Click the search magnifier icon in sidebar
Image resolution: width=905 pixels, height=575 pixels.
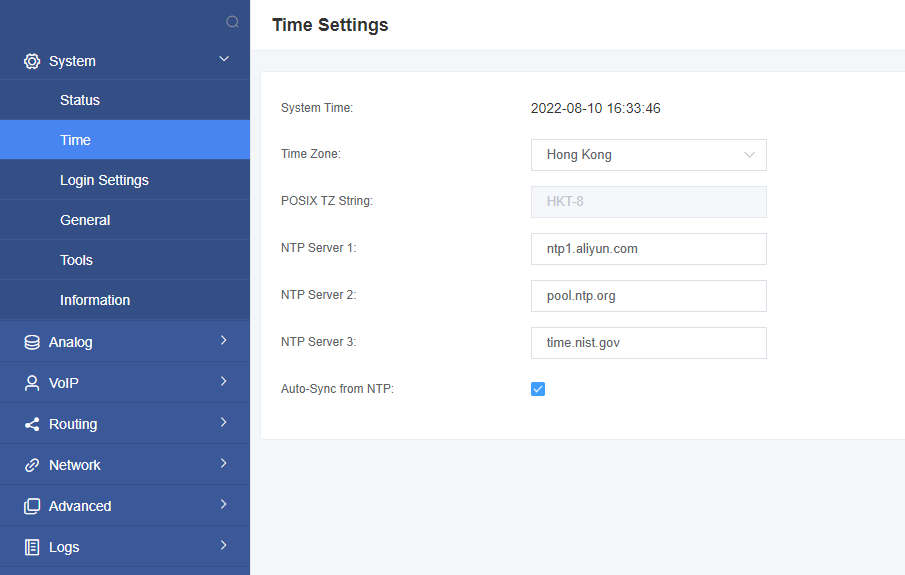tap(232, 22)
